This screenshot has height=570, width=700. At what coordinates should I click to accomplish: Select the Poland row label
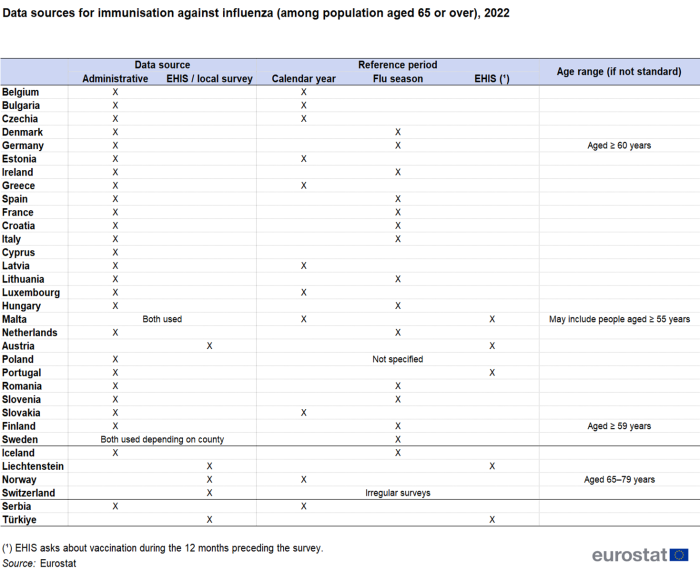18,359
